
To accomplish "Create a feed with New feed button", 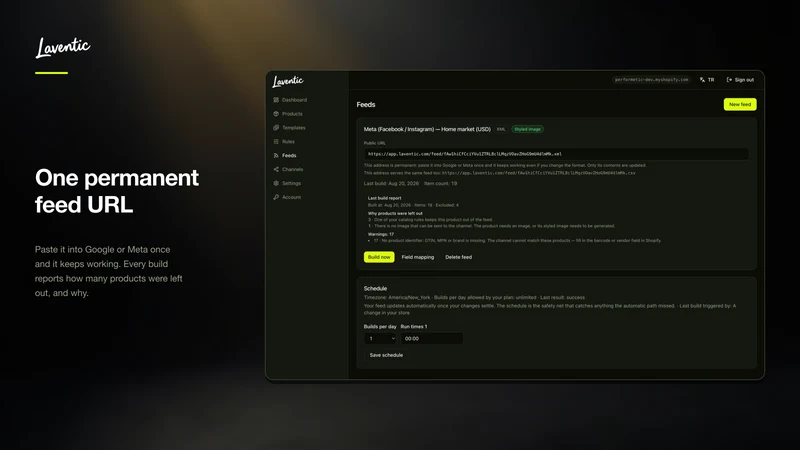I will [x=740, y=104].
